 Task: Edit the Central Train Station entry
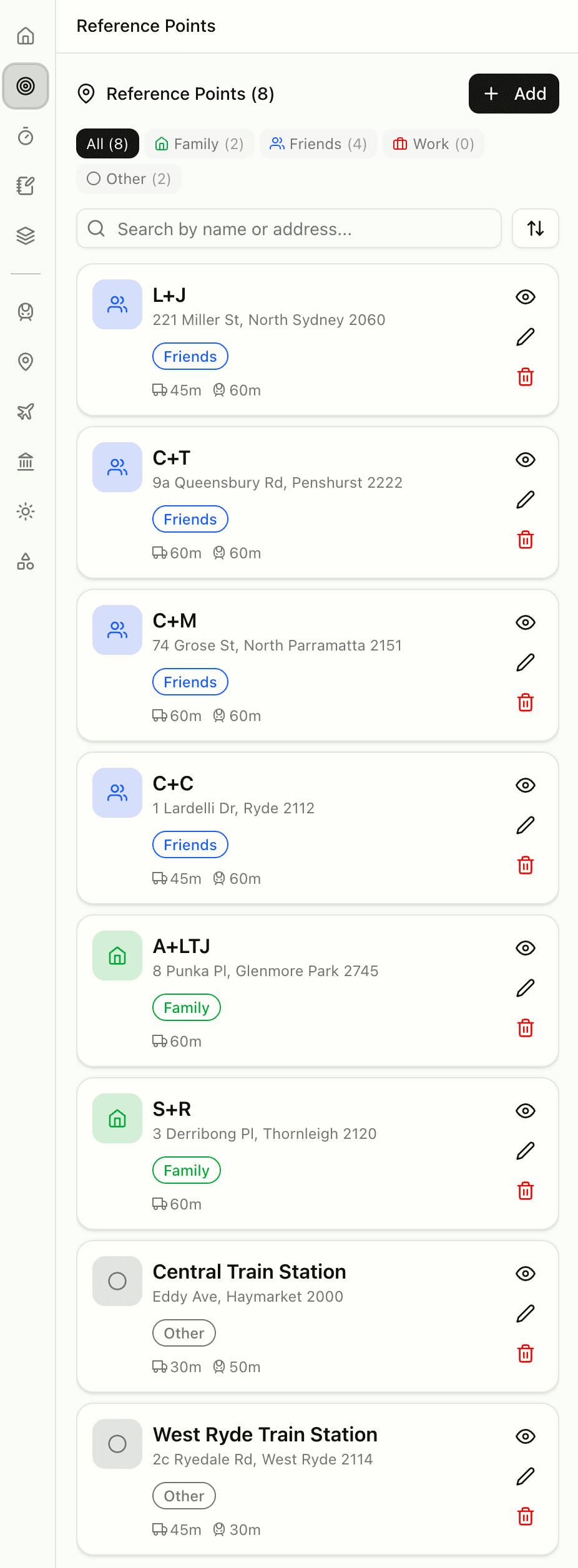[x=526, y=1314]
